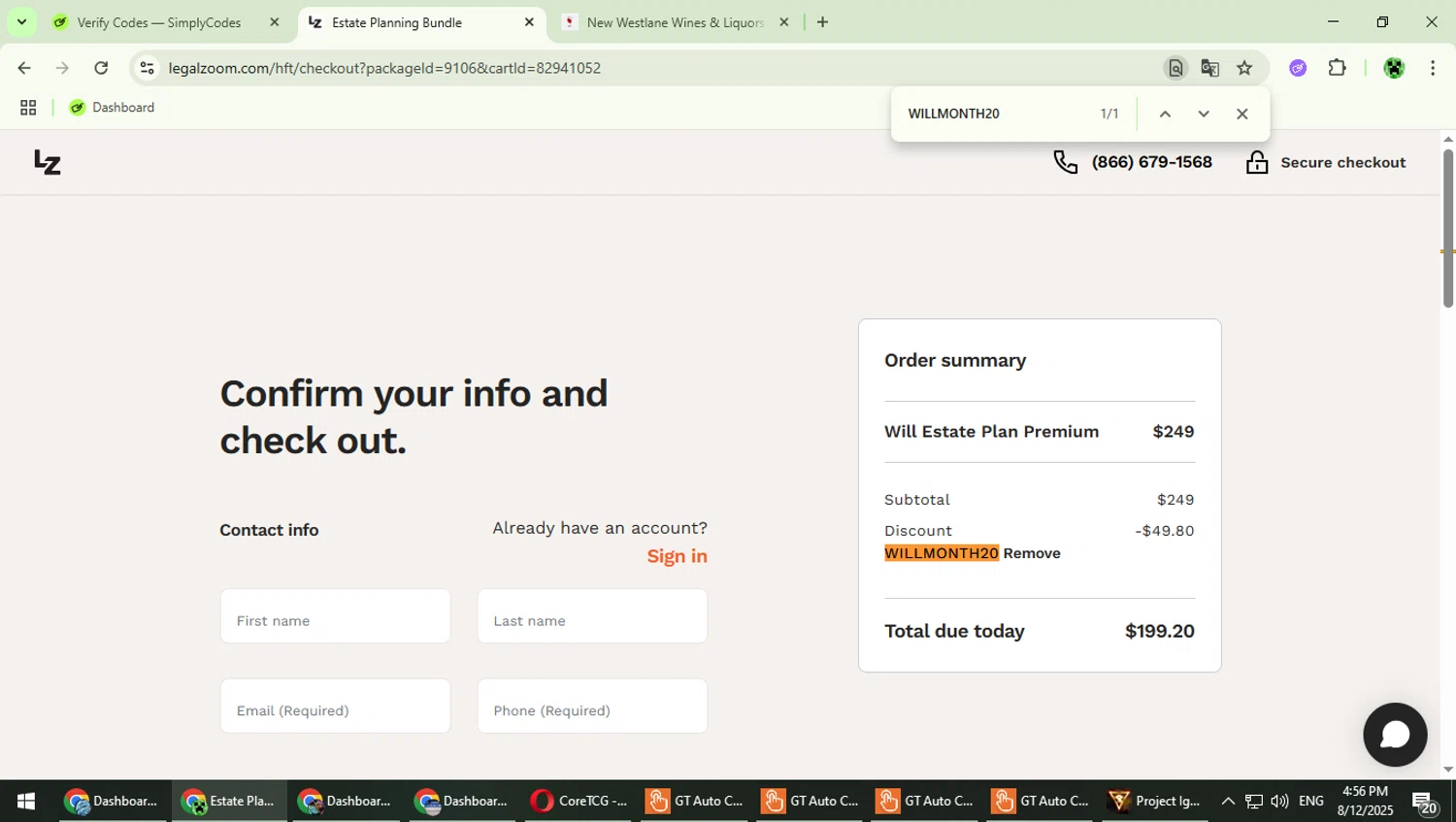View site information icon in address bar
1456x822 pixels.
point(148,68)
